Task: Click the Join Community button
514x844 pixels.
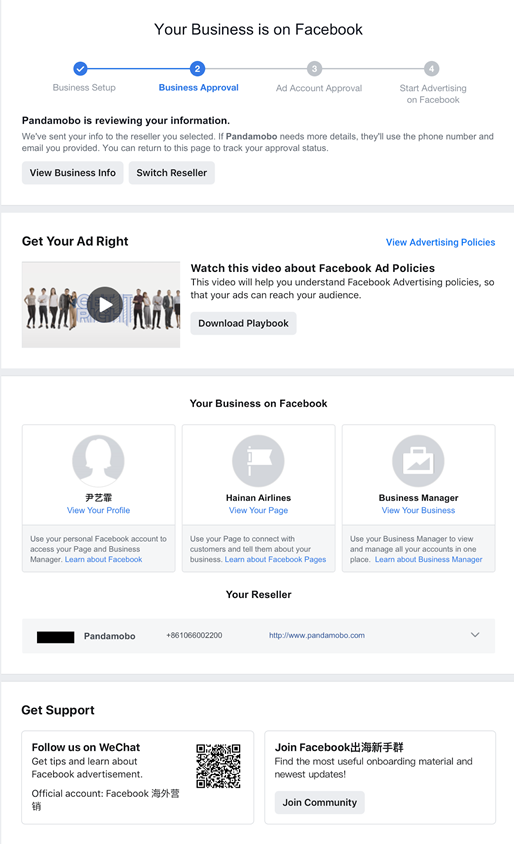Action: [x=320, y=803]
